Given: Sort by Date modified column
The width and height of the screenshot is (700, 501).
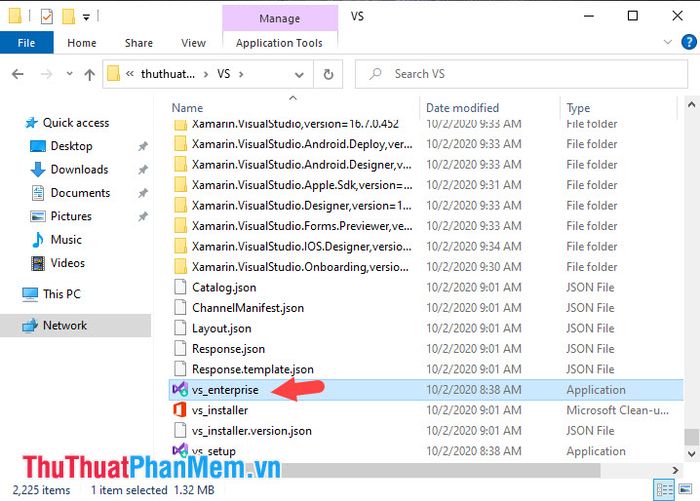Looking at the screenshot, I should [x=462, y=108].
